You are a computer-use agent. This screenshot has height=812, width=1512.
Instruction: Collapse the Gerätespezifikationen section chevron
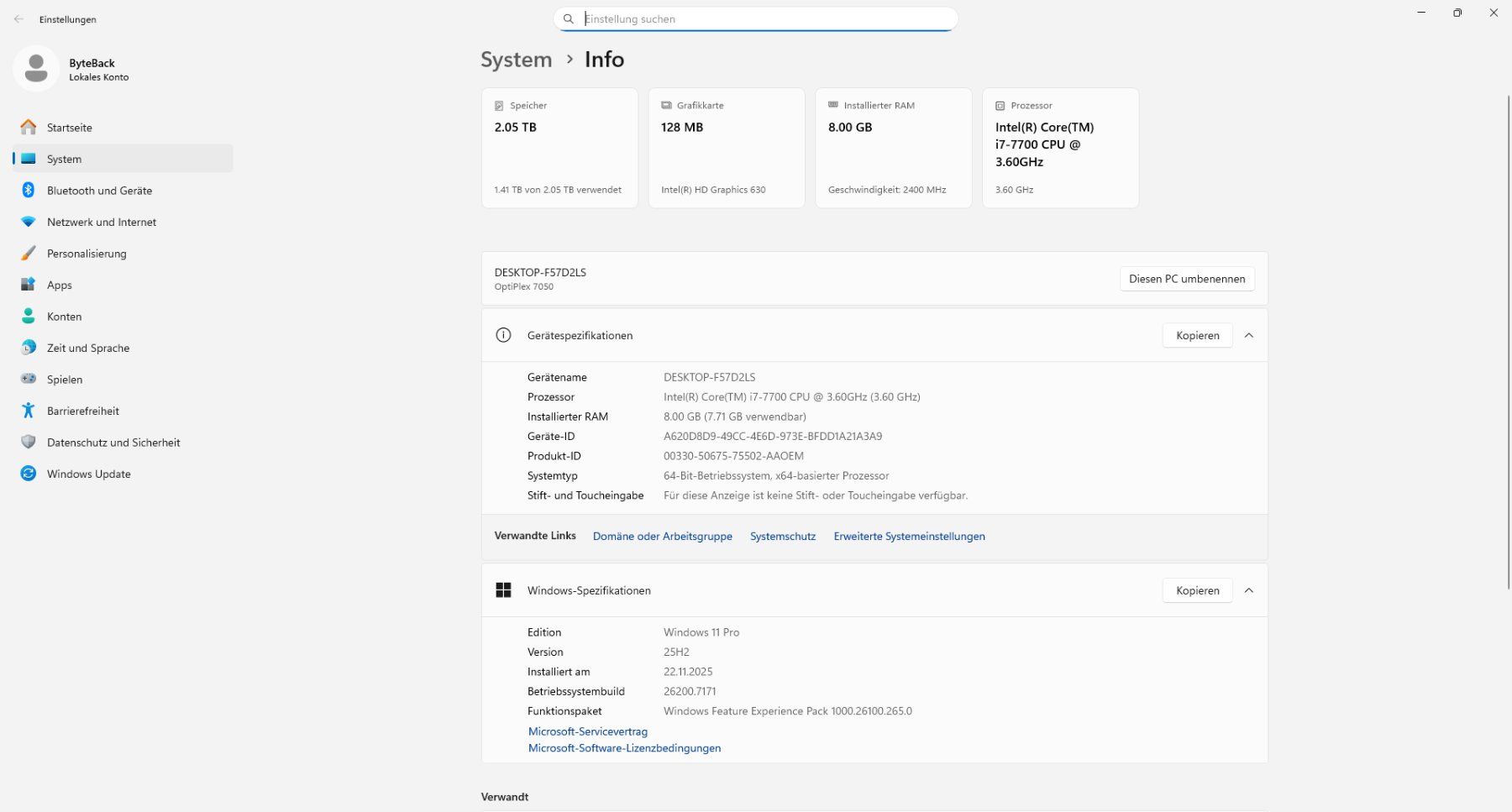[1249, 335]
